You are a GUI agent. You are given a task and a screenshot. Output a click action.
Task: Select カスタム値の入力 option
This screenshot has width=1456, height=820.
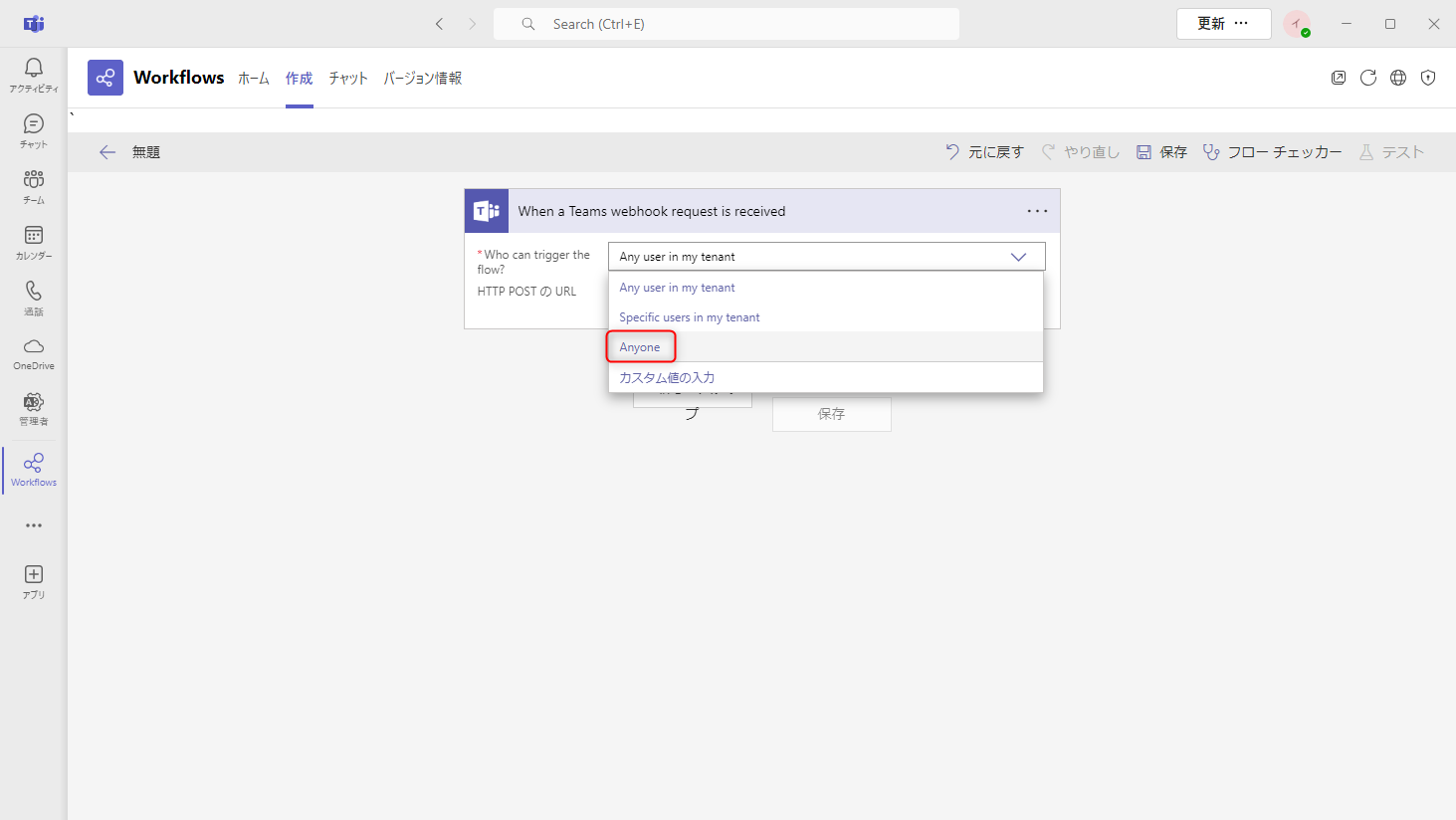(x=826, y=377)
